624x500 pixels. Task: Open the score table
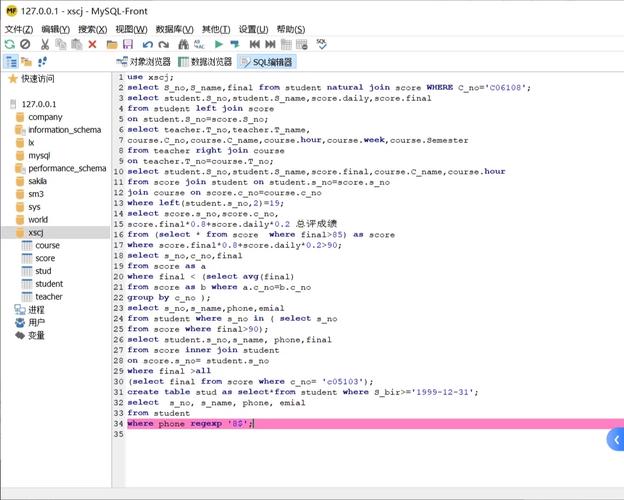point(45,258)
